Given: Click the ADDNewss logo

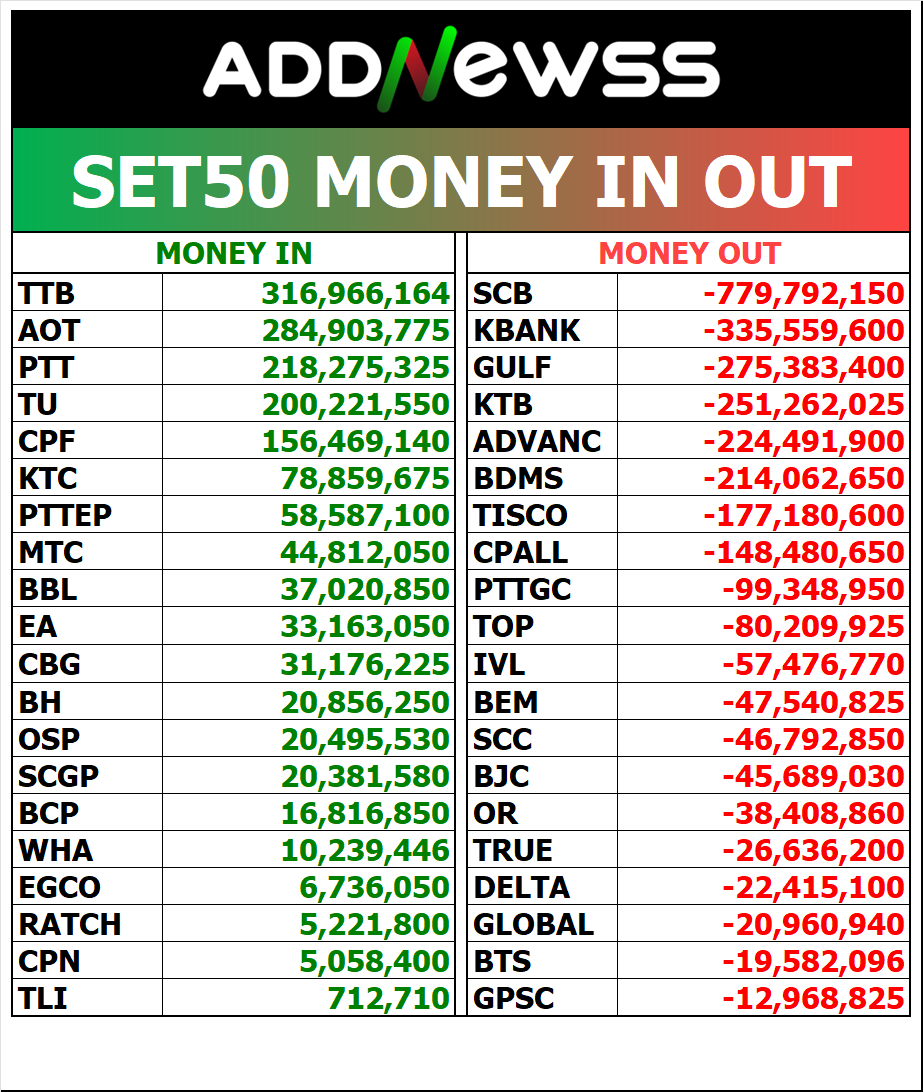Looking at the screenshot, I should coord(461,69).
